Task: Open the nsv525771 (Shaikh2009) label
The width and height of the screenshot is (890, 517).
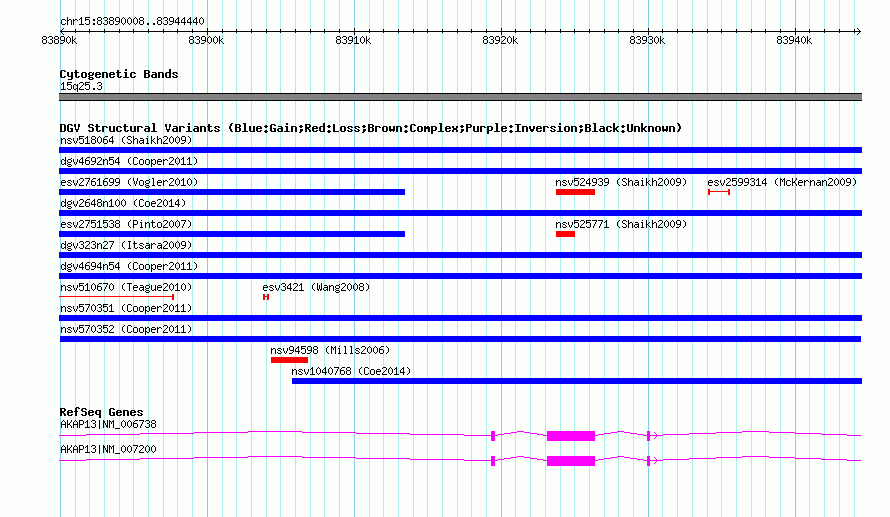Action: pyautogui.click(x=621, y=224)
